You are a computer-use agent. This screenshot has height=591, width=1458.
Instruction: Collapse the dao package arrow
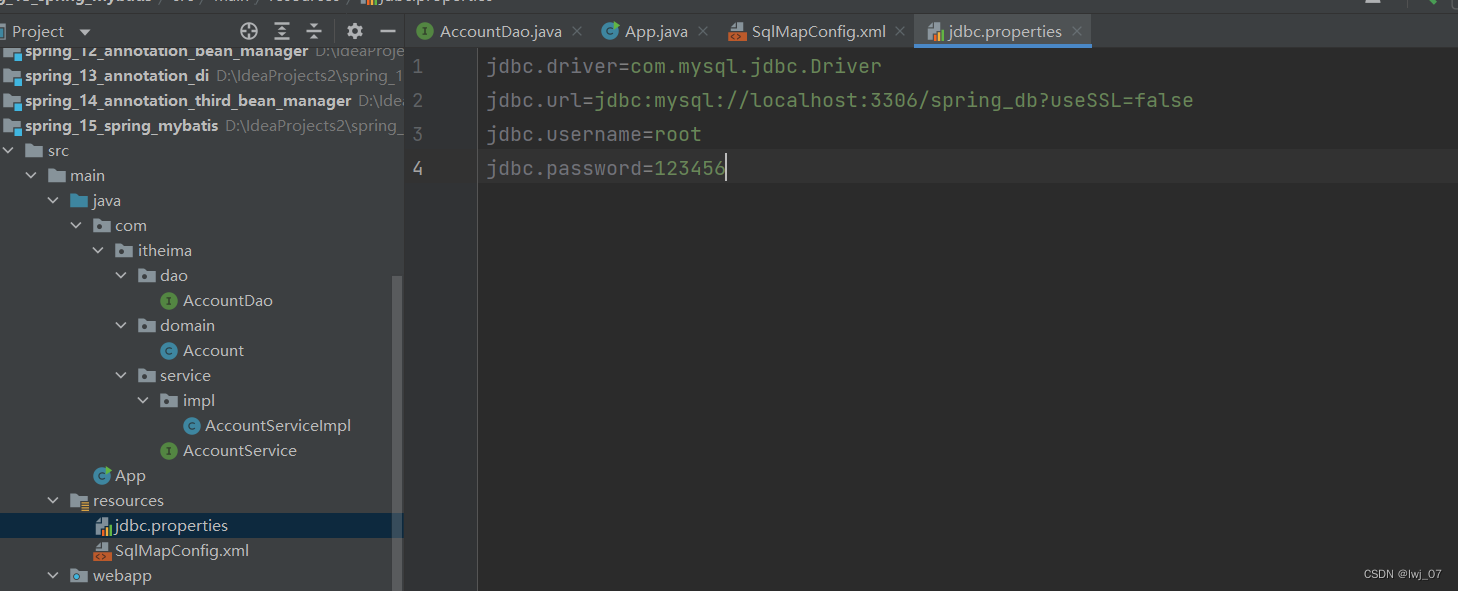[x=121, y=276]
